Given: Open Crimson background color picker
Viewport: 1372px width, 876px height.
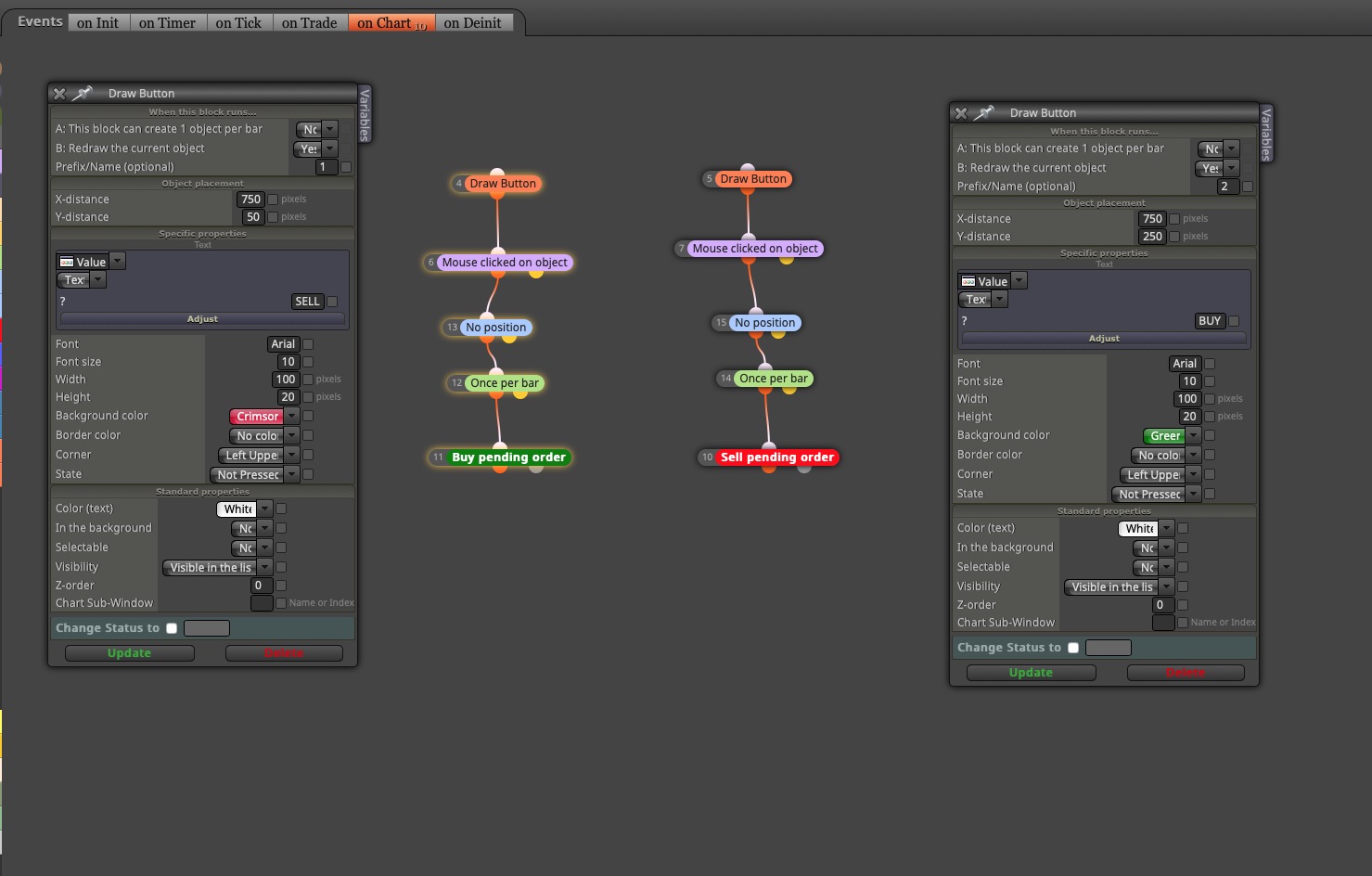Looking at the screenshot, I should click(x=264, y=417).
